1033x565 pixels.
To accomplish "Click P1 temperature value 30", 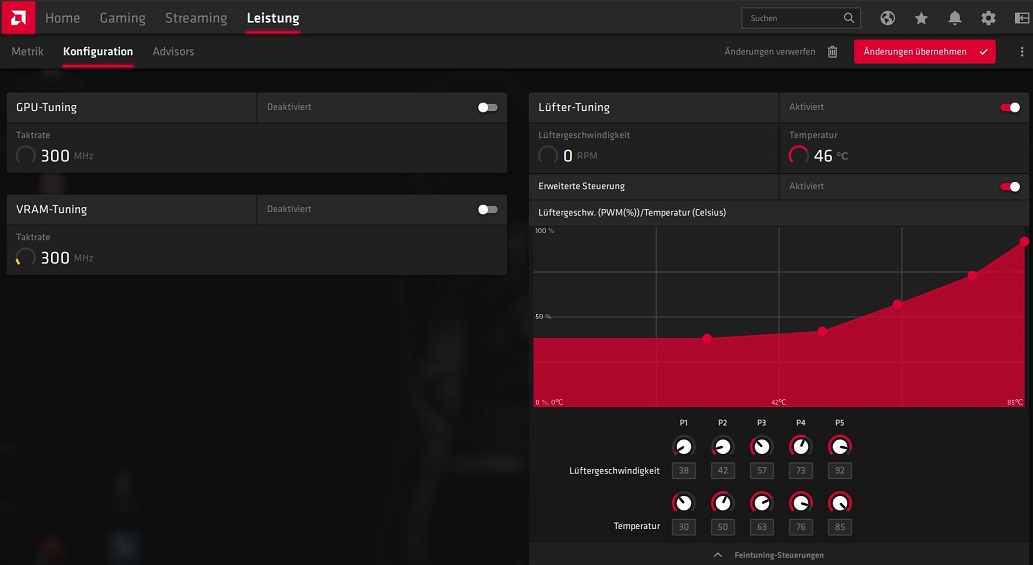I will click(x=683, y=527).
